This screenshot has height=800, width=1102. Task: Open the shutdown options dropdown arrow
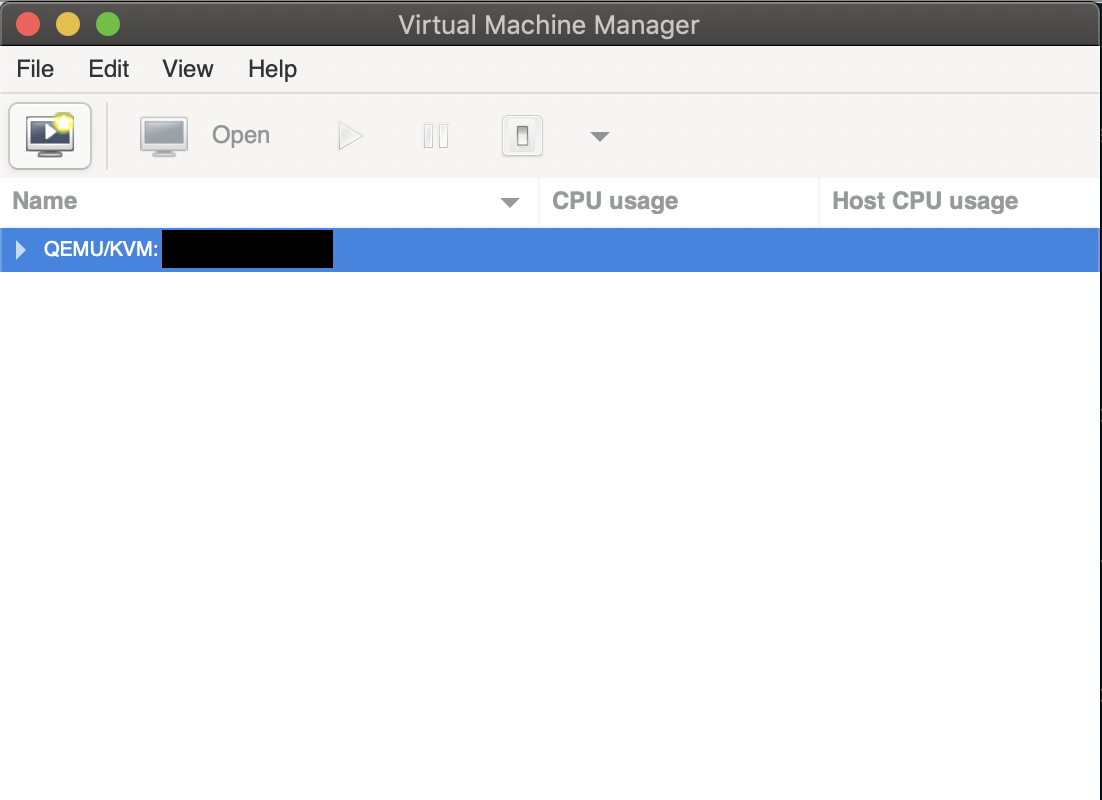(599, 136)
